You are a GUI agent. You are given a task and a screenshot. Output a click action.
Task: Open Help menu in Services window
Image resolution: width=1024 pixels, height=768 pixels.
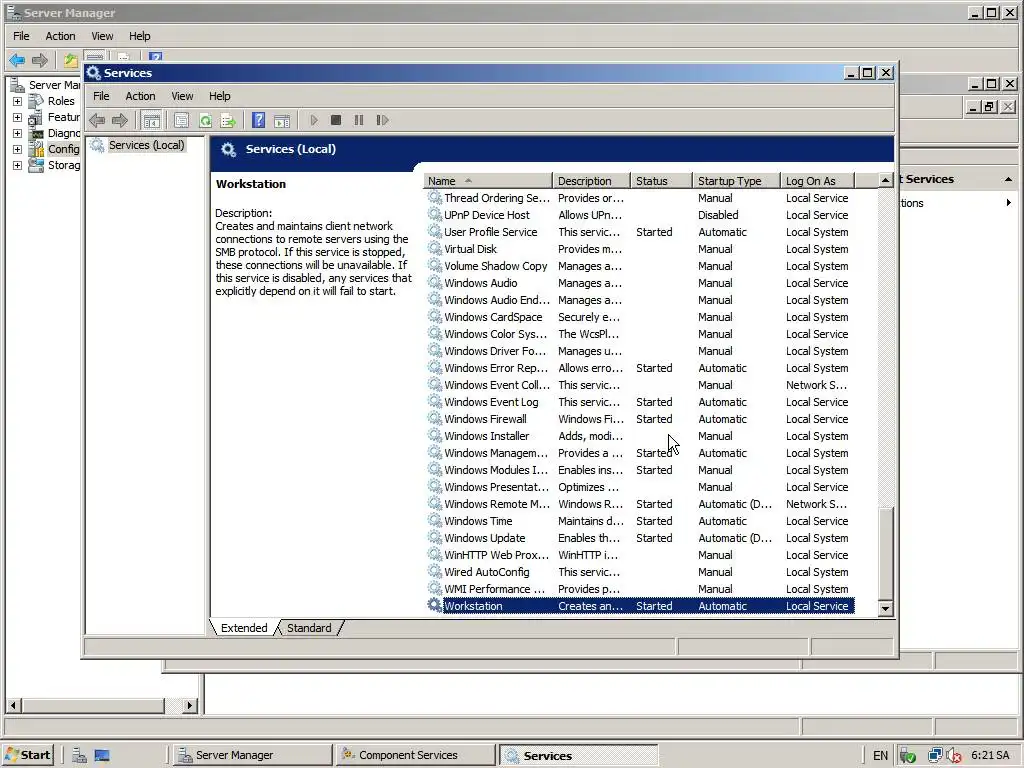coord(219,96)
